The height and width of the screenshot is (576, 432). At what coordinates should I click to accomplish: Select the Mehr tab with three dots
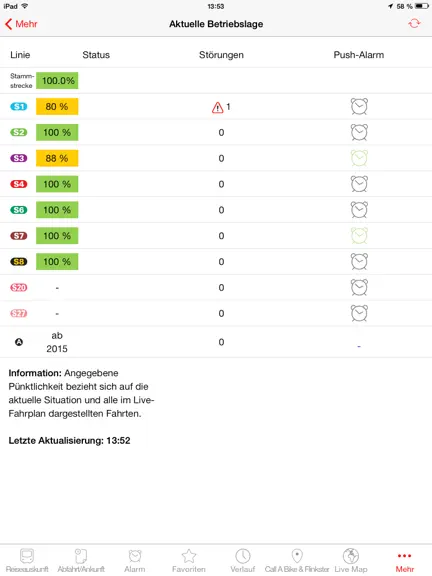[404, 562]
